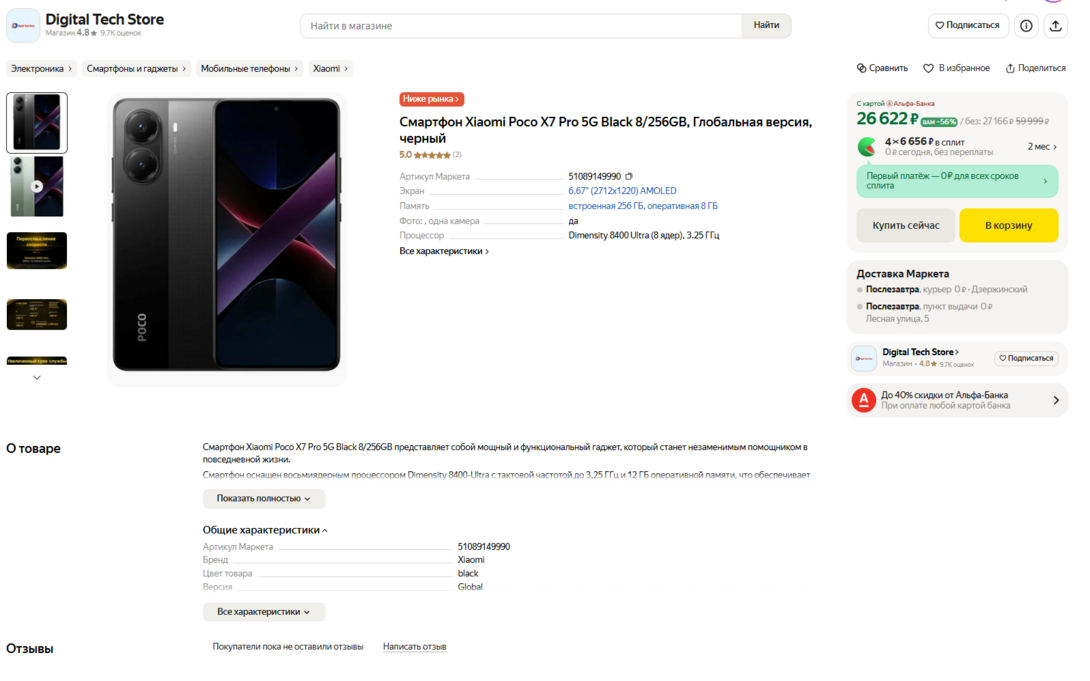Copy the article number with copy icon
This screenshot has width=1090, height=681.
point(629,177)
